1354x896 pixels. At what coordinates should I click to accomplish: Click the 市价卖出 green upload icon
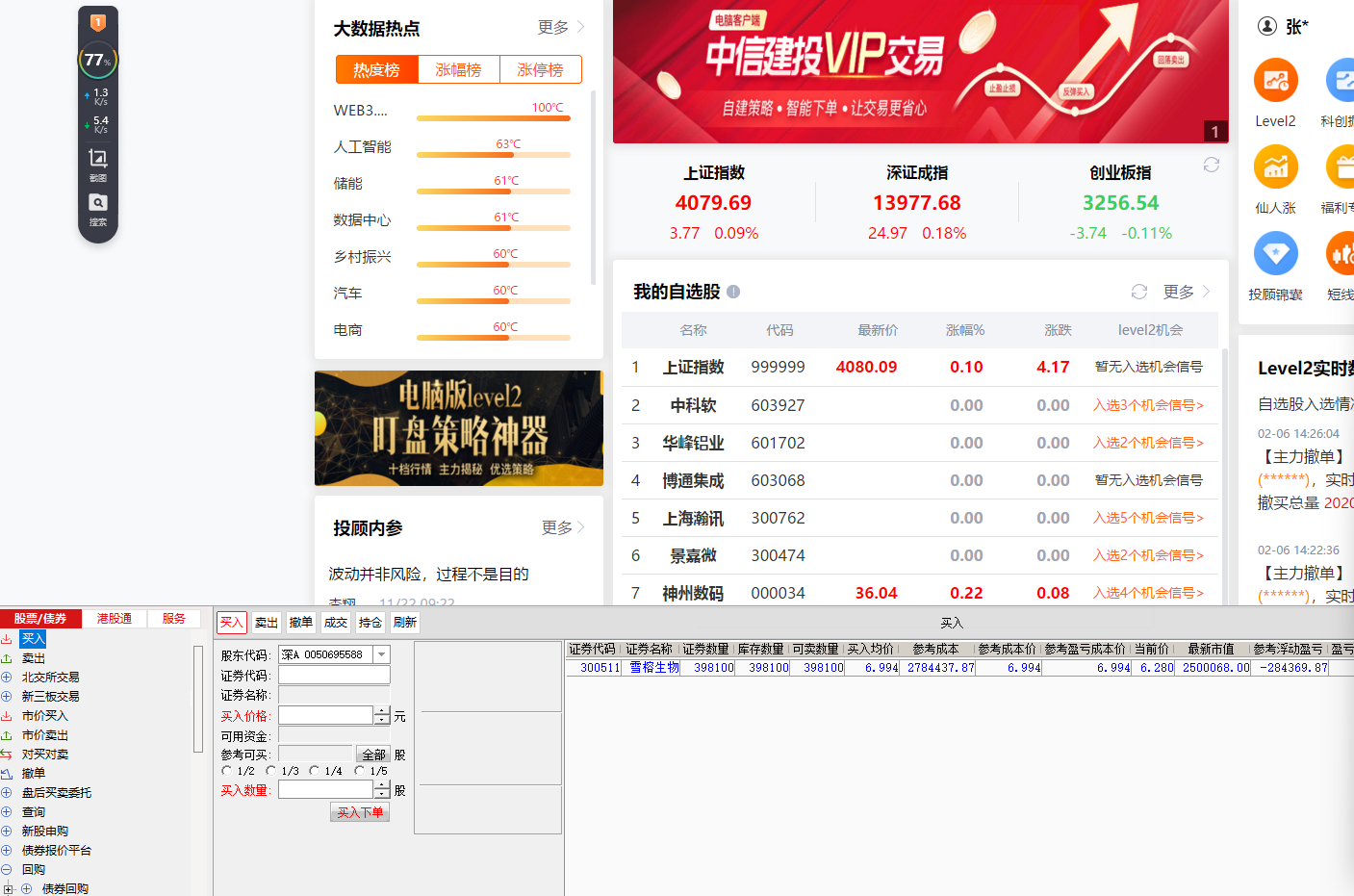[7, 735]
